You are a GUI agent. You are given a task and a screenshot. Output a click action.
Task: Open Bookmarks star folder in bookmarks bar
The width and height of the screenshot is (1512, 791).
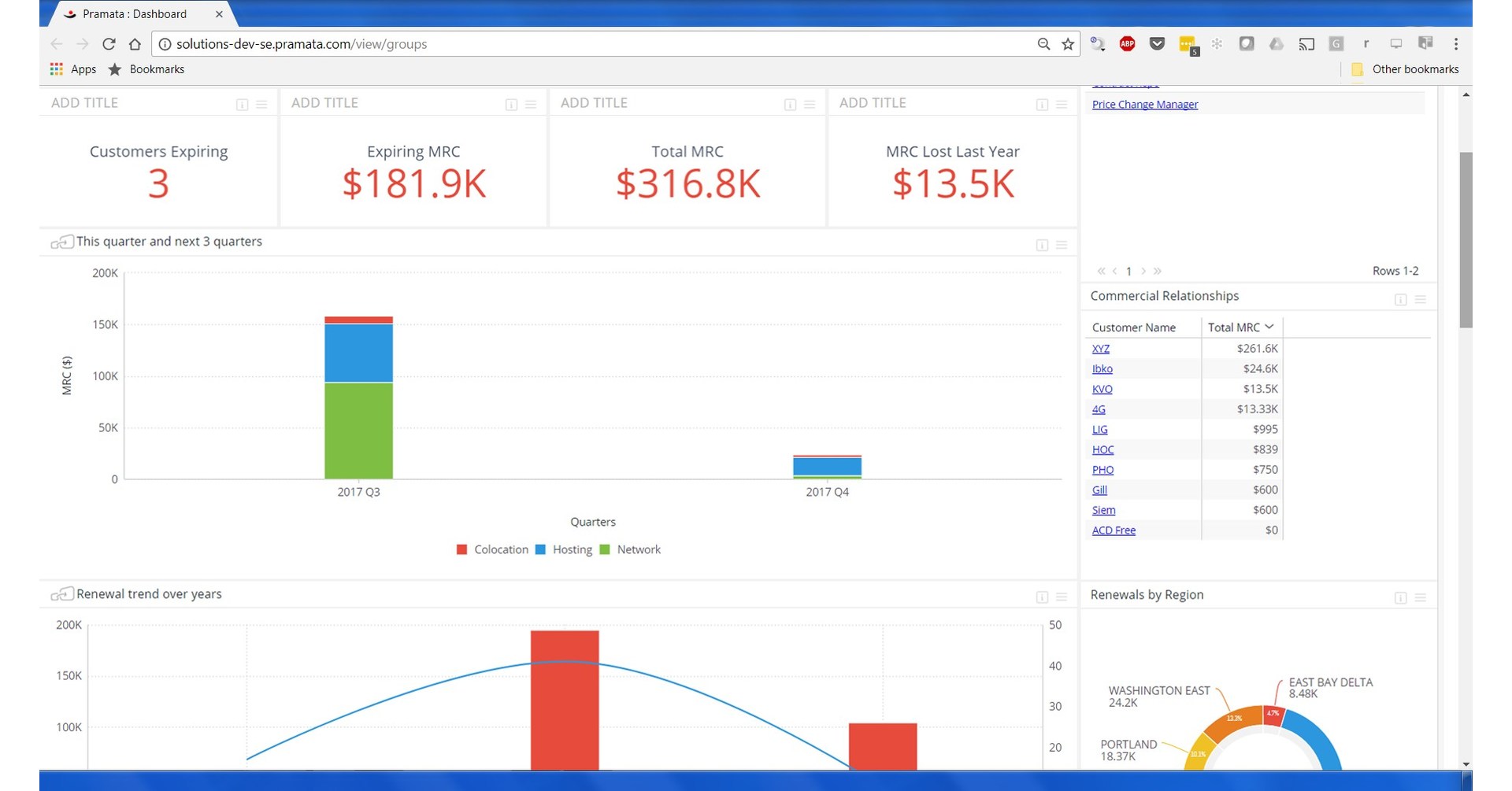[146, 69]
